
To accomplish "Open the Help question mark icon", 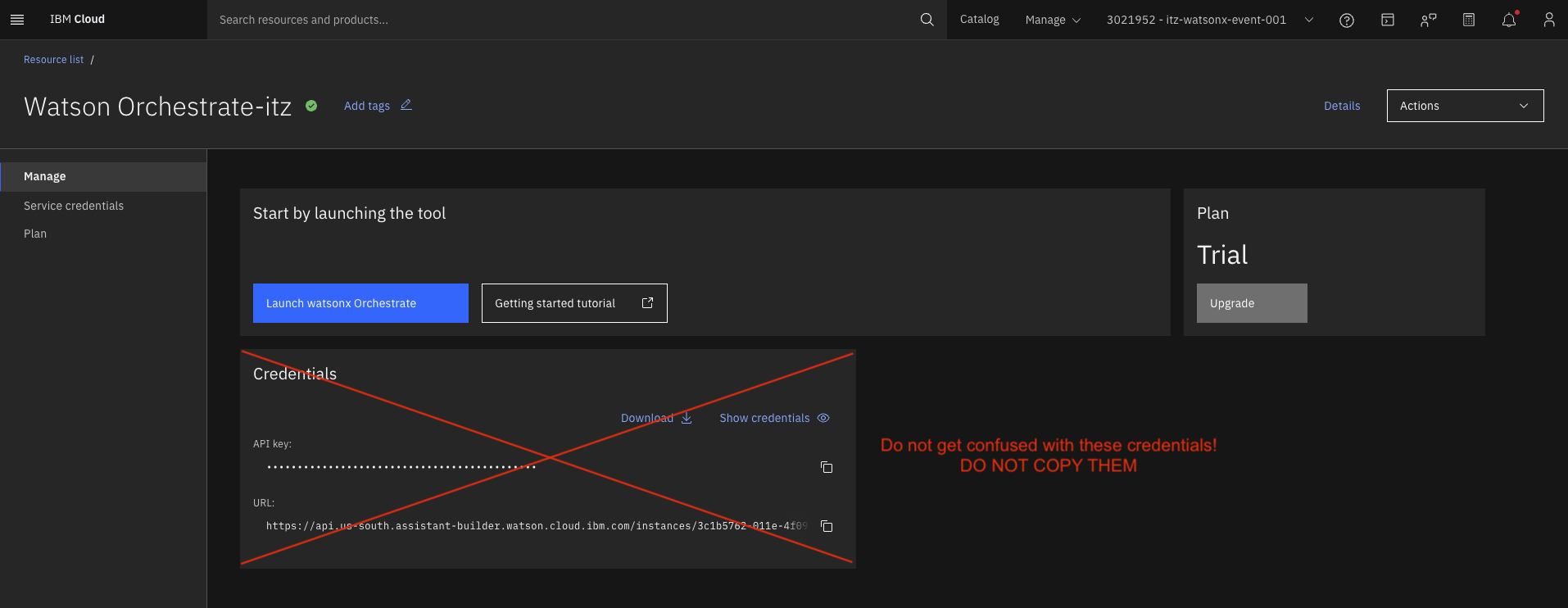I will pos(1346,20).
